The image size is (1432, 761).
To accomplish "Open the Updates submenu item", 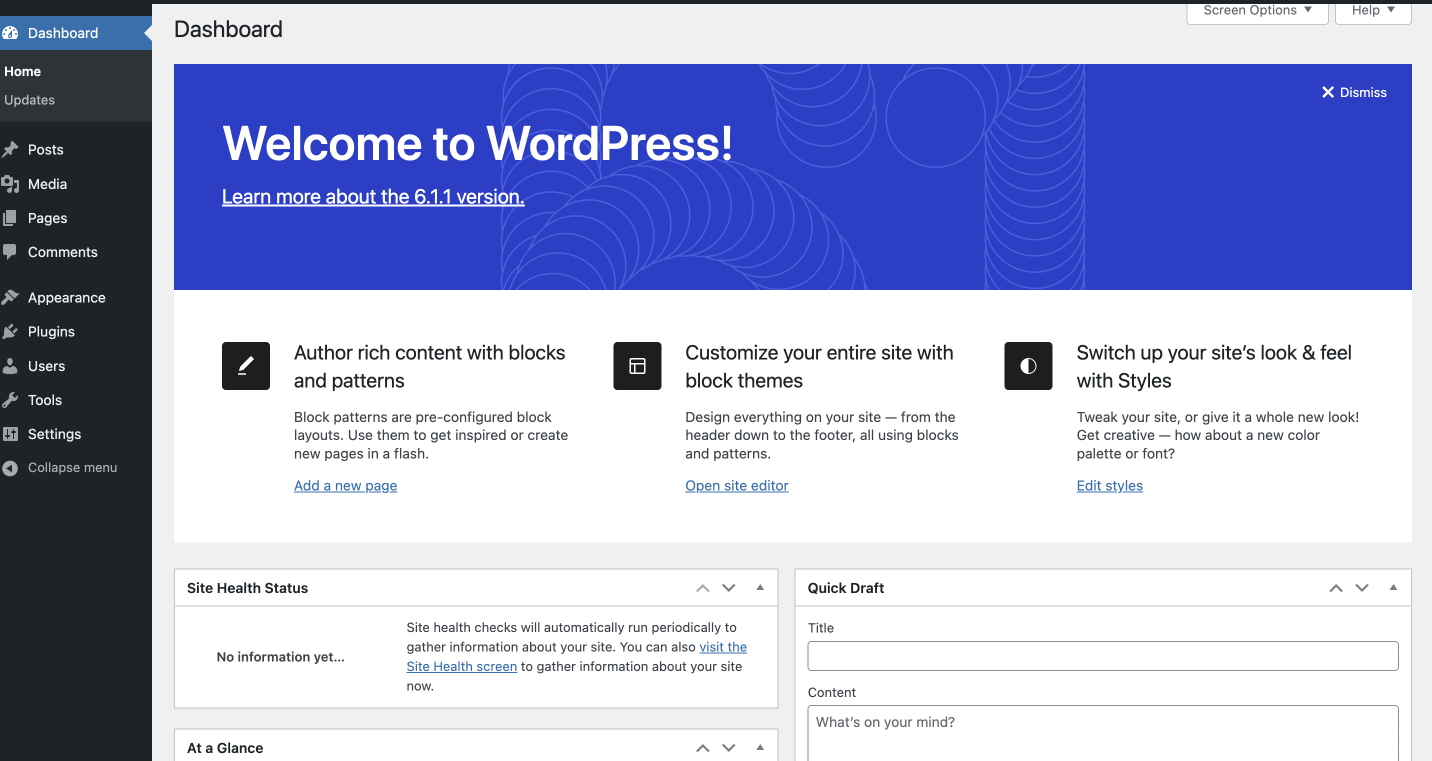I will coord(30,100).
